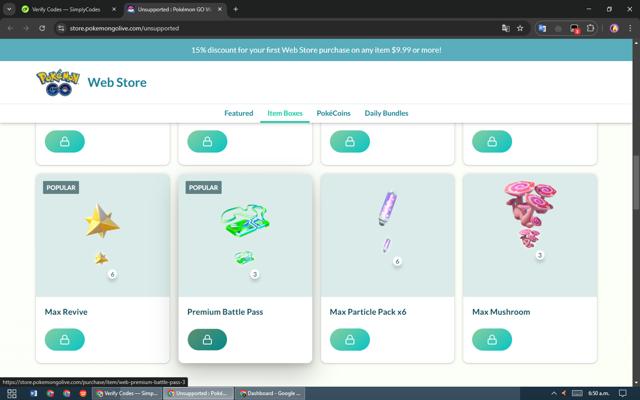Open the Word icon on the taskbar
This screenshot has height=400, width=640.
pyautogui.click(x=33, y=393)
